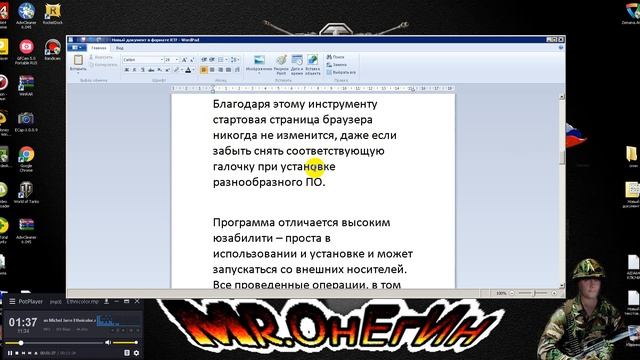This screenshot has width=640, height=360.
Task: Open PotPlayer settings gear icon
Action: [x=136, y=353]
